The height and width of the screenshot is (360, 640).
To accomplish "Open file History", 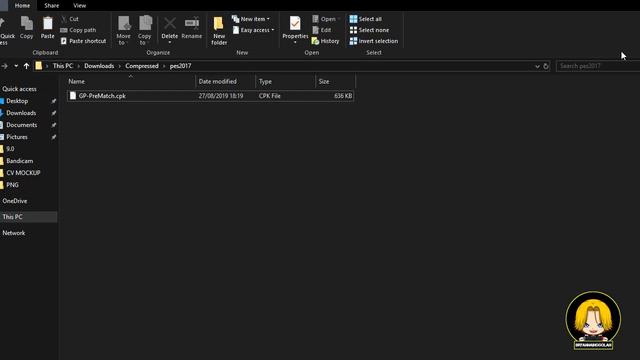I will click(325, 41).
